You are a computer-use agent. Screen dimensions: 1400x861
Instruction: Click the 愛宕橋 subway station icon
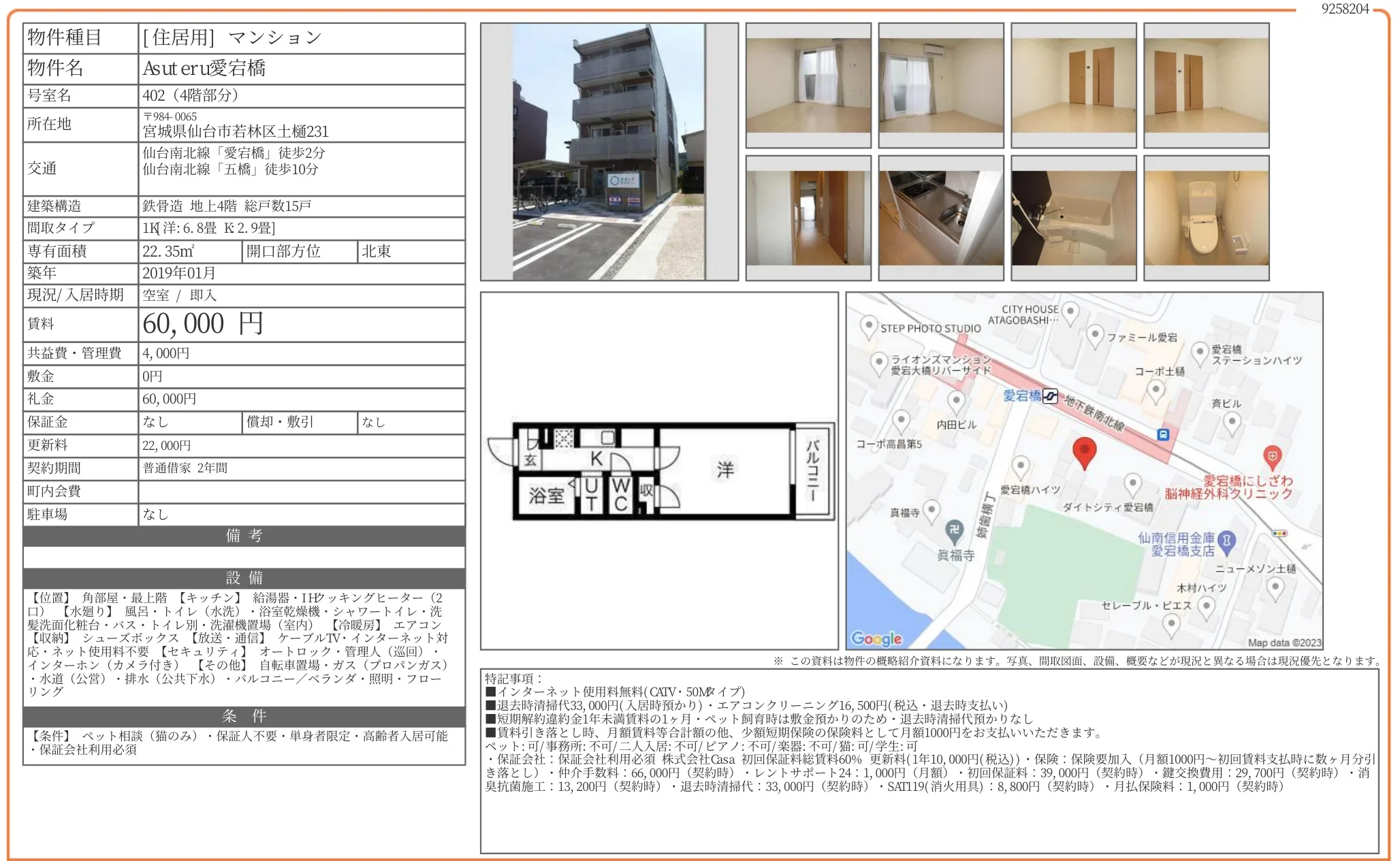pos(1051,396)
